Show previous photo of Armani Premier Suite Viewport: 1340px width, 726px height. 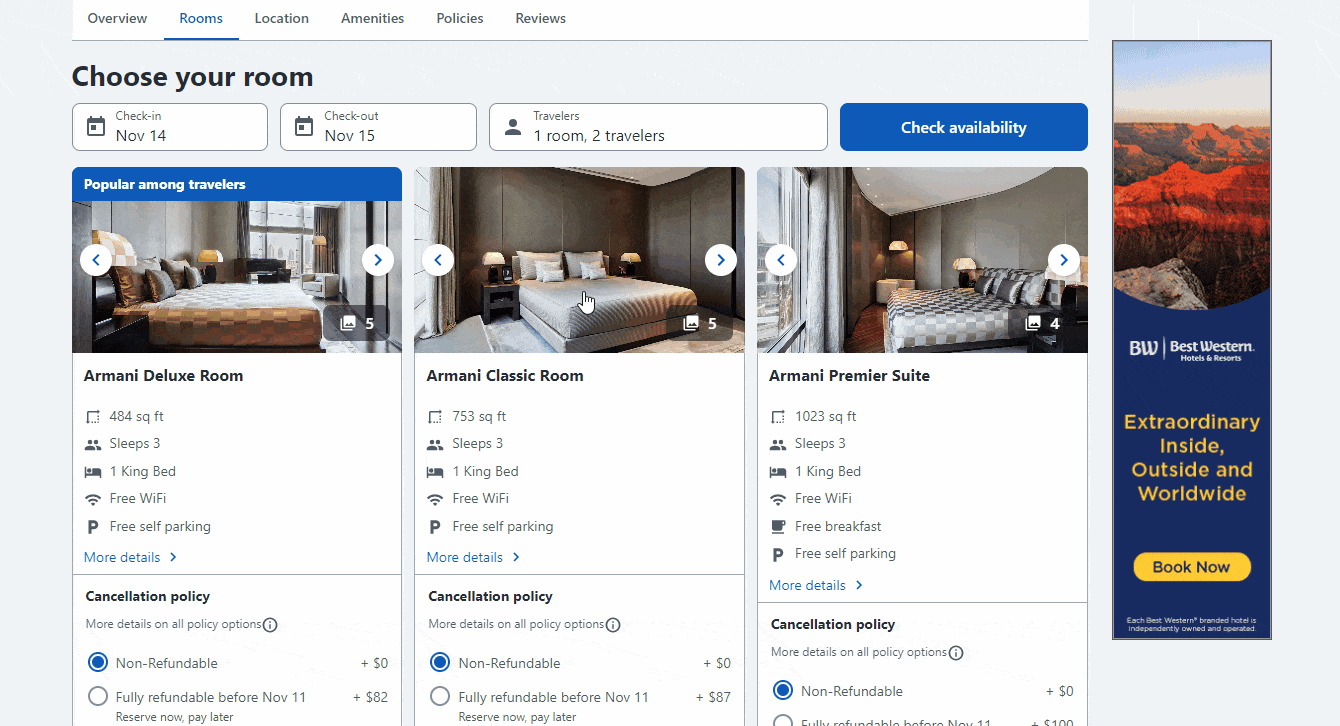click(781, 260)
